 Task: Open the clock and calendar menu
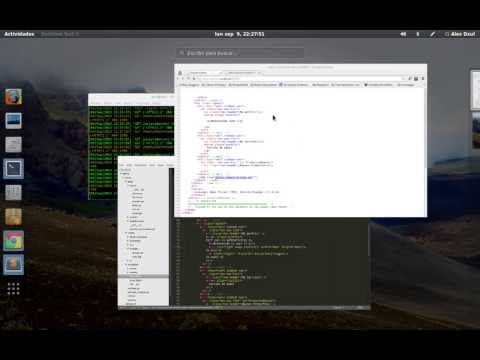tap(239, 34)
